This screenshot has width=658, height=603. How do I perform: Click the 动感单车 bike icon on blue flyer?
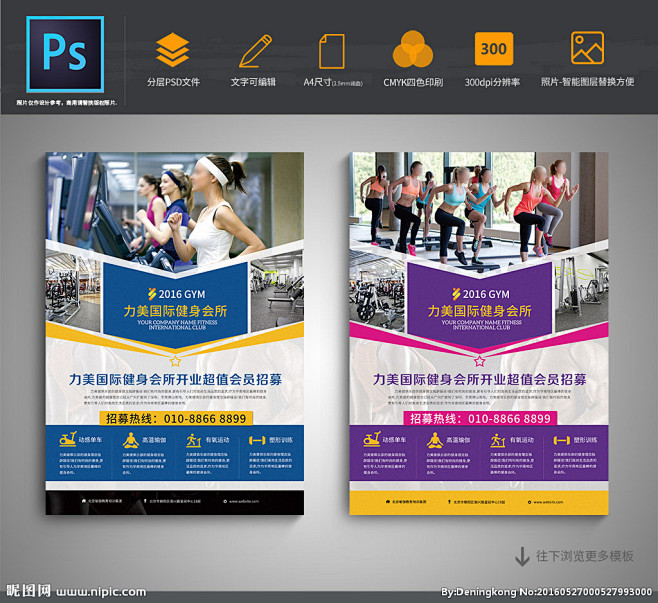(x=67, y=439)
